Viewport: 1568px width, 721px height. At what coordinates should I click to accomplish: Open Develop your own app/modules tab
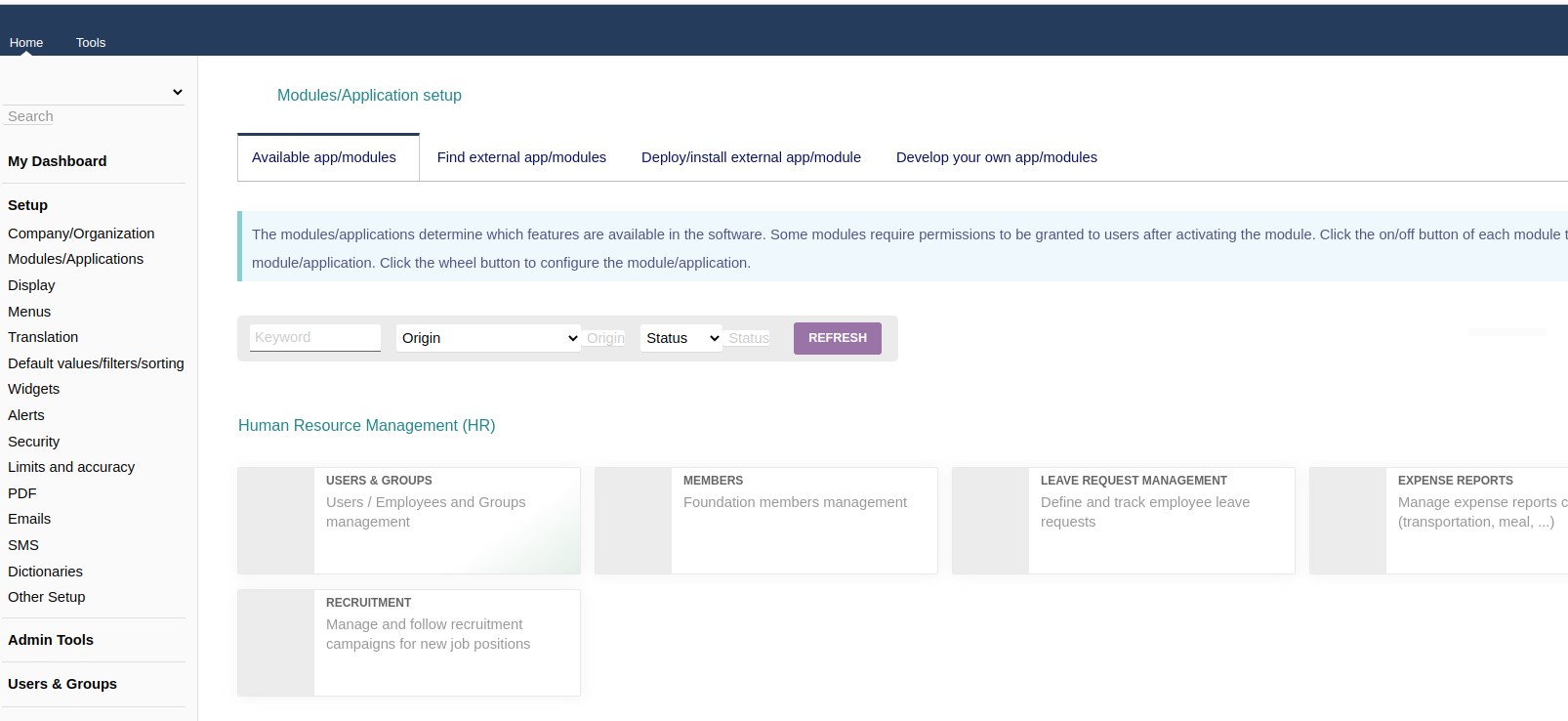point(996,157)
